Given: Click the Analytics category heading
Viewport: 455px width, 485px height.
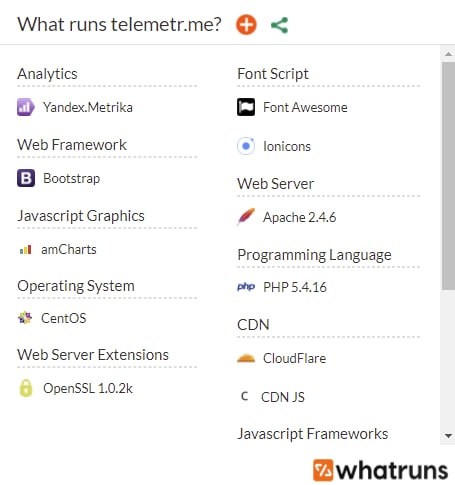Looking at the screenshot, I should click(x=47, y=74).
